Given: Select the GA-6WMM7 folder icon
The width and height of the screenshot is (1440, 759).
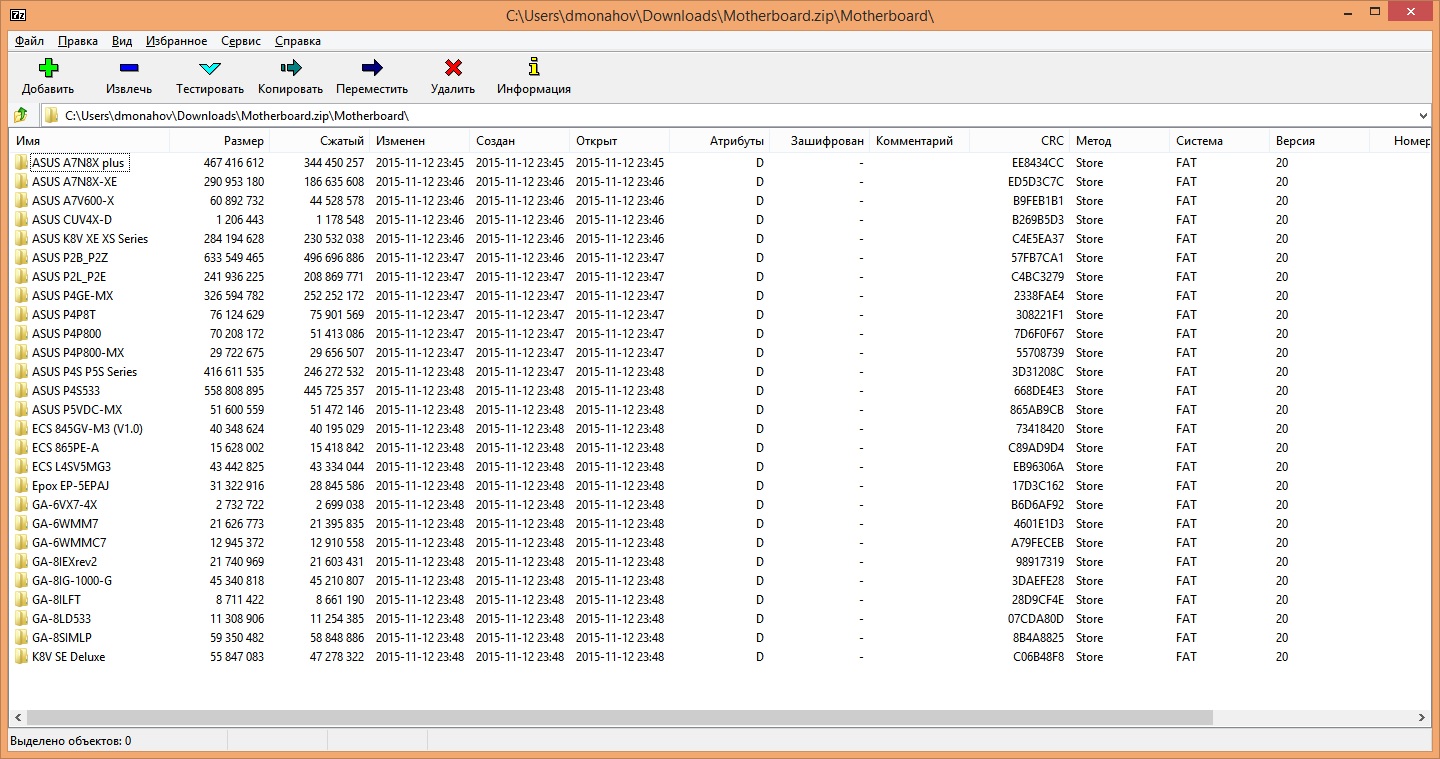Looking at the screenshot, I should coord(21,523).
